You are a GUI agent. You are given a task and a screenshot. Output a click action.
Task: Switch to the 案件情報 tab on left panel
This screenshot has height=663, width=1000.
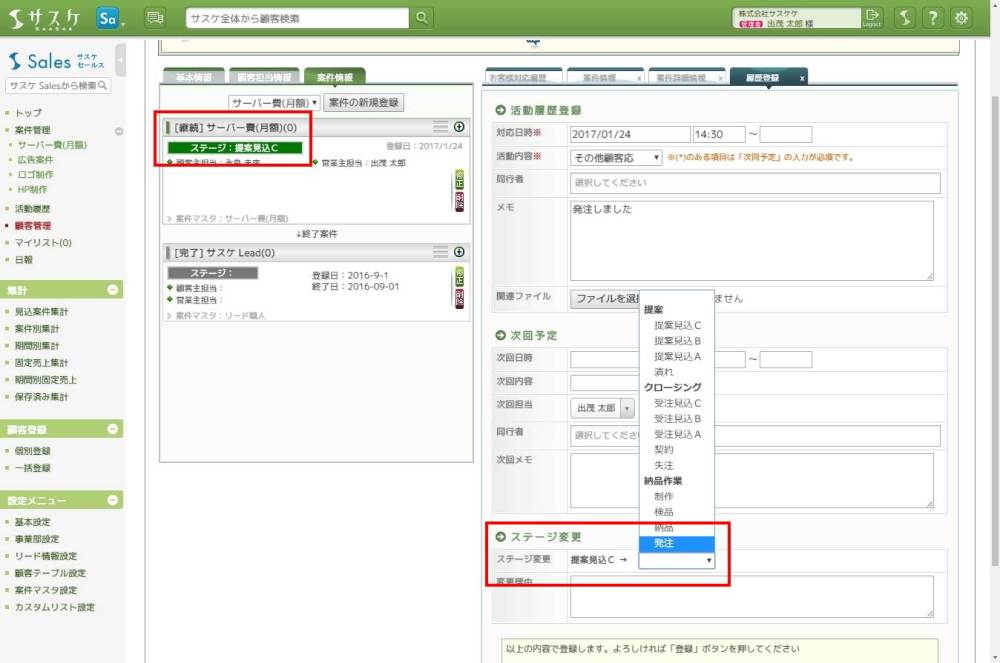[335, 77]
